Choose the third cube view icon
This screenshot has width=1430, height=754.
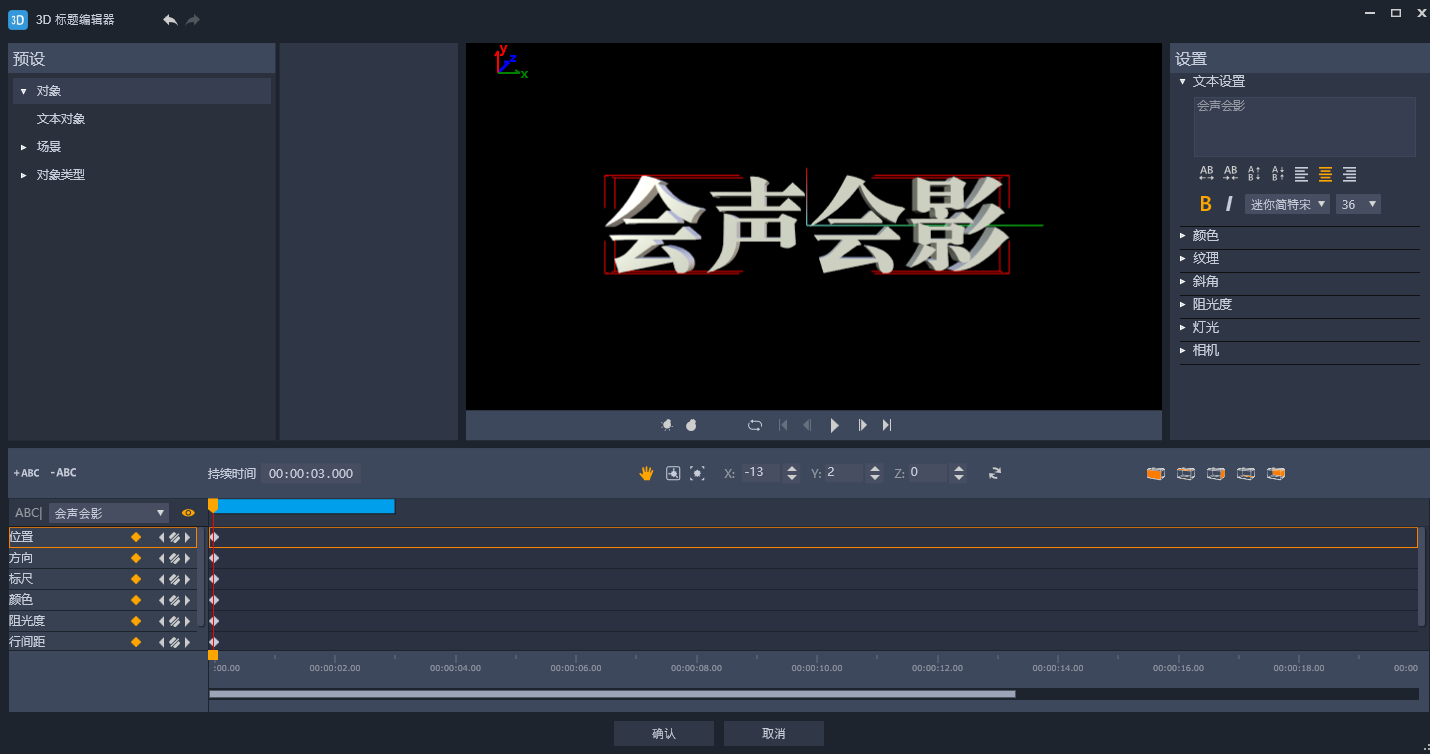coord(1216,473)
